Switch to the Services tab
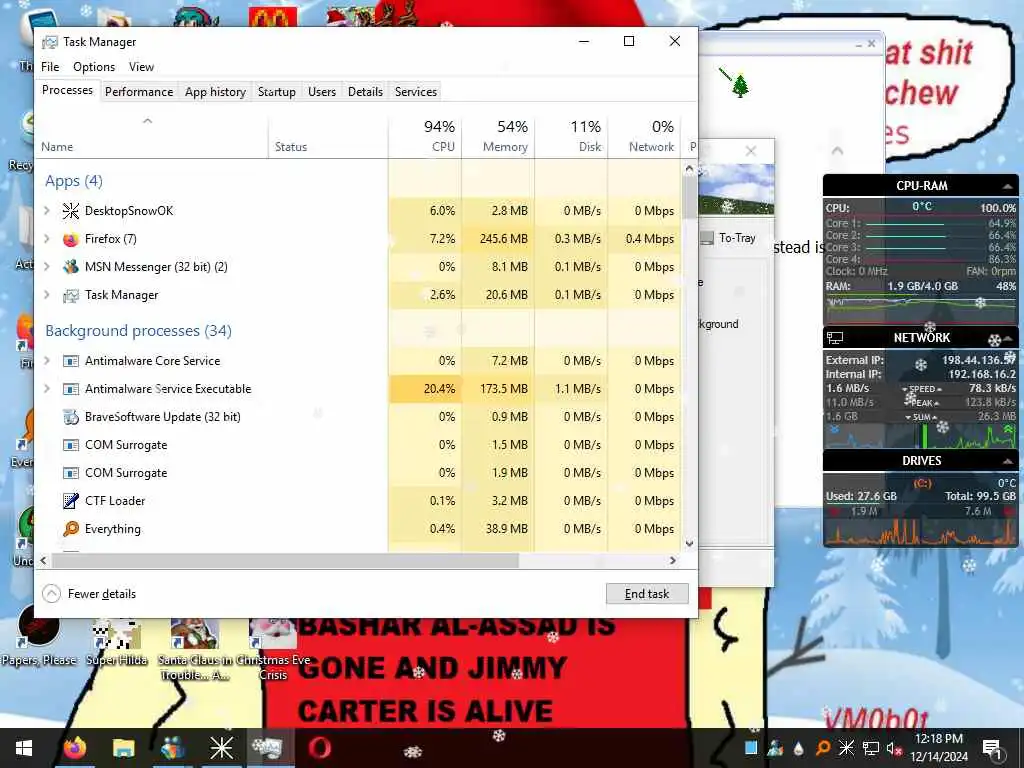The image size is (1024, 768). [x=416, y=92]
